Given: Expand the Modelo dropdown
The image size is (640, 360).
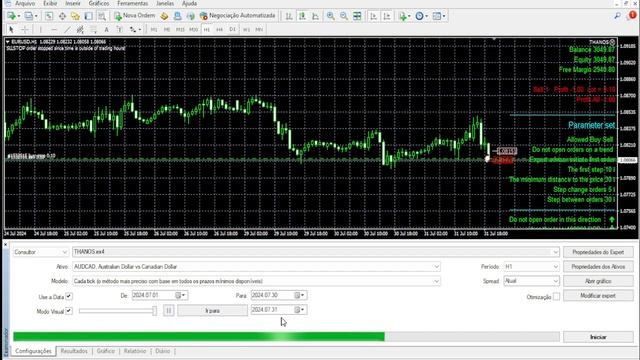Looking at the screenshot, I should pos(436,281).
